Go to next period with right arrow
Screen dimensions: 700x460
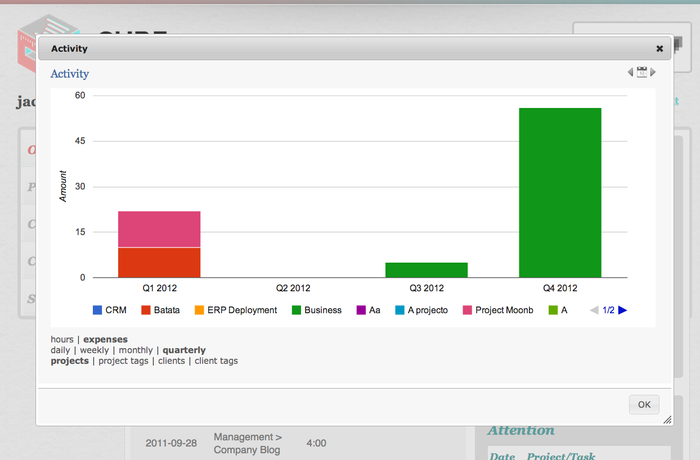[653, 73]
